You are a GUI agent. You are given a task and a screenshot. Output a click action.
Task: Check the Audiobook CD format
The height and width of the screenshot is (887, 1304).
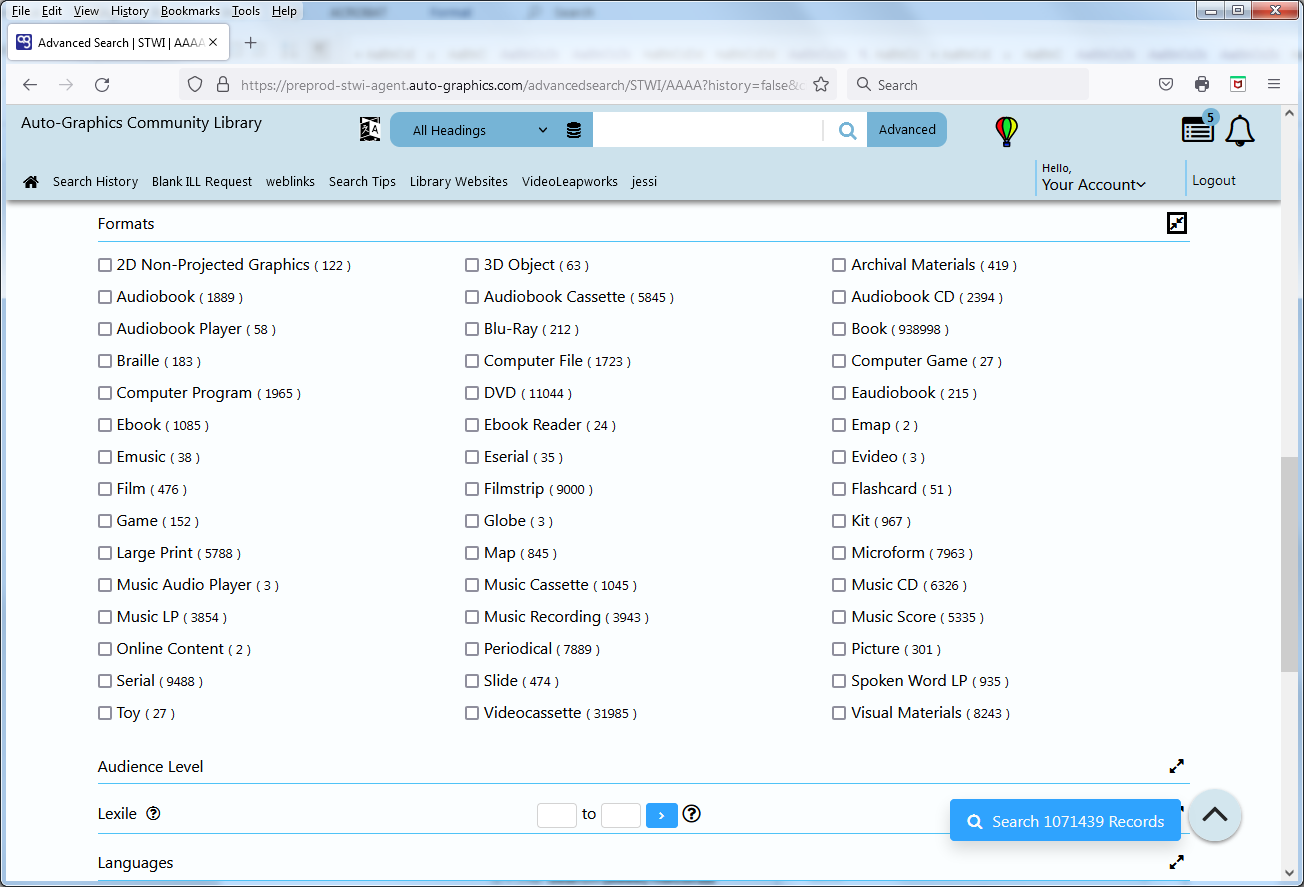(x=839, y=297)
